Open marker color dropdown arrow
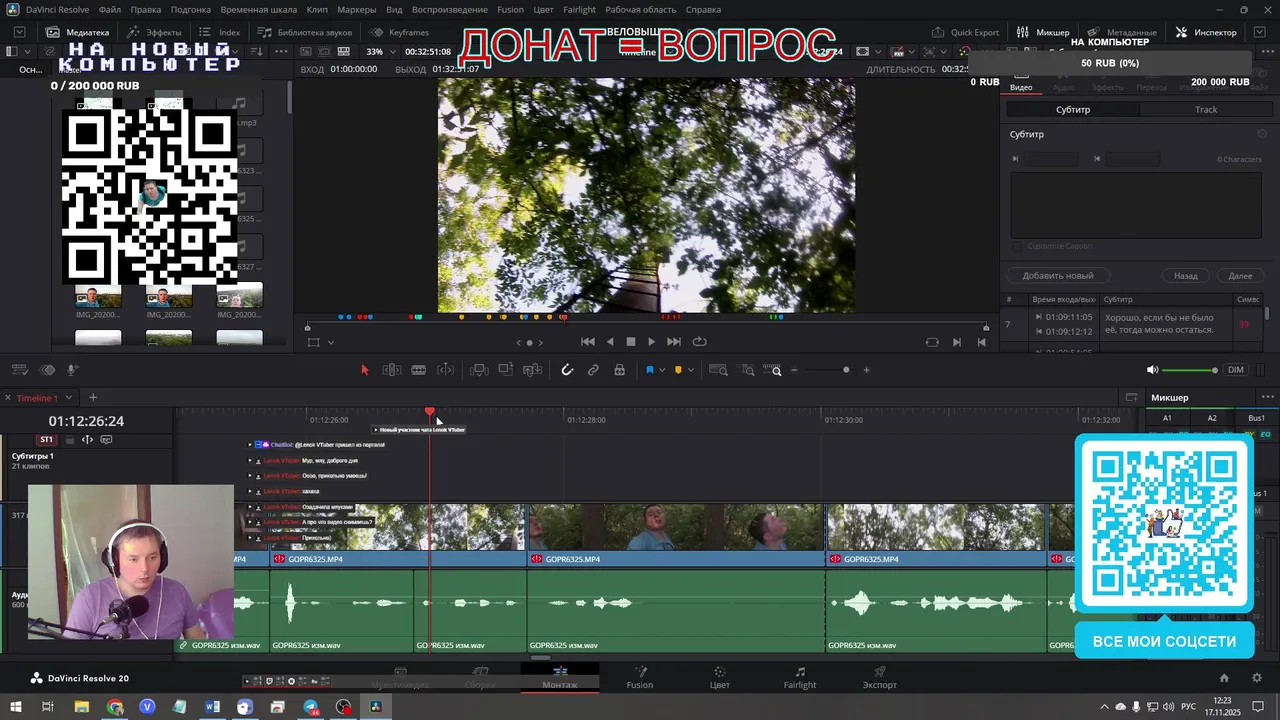1280x720 pixels. click(691, 370)
